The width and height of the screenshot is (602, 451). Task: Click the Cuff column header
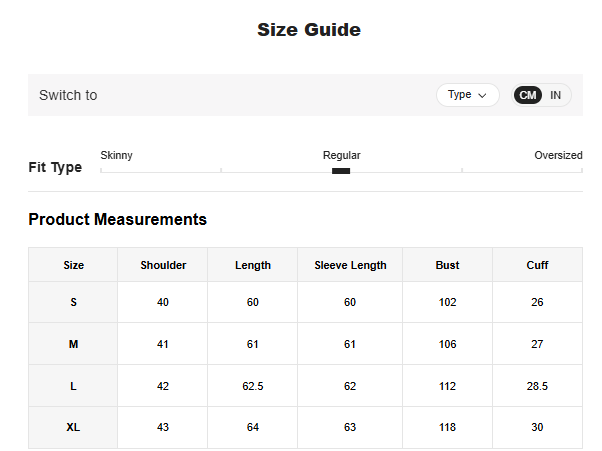coord(537,265)
